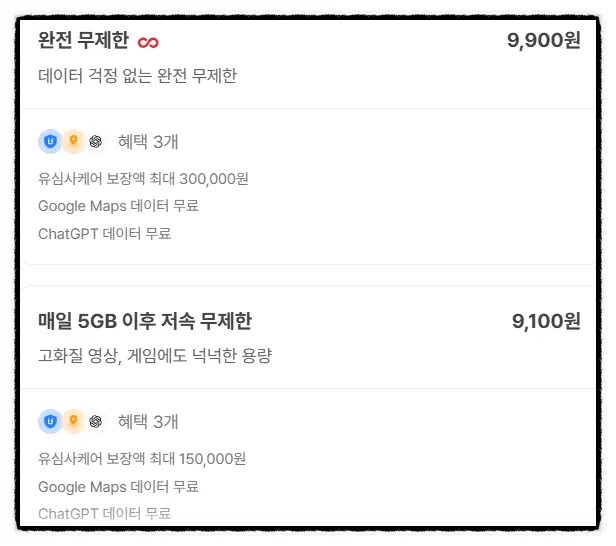Viewport: 616px width, 546px height.
Task: Expand 혜택 3개 in the 완전 무제한 card
Action: click(148, 142)
